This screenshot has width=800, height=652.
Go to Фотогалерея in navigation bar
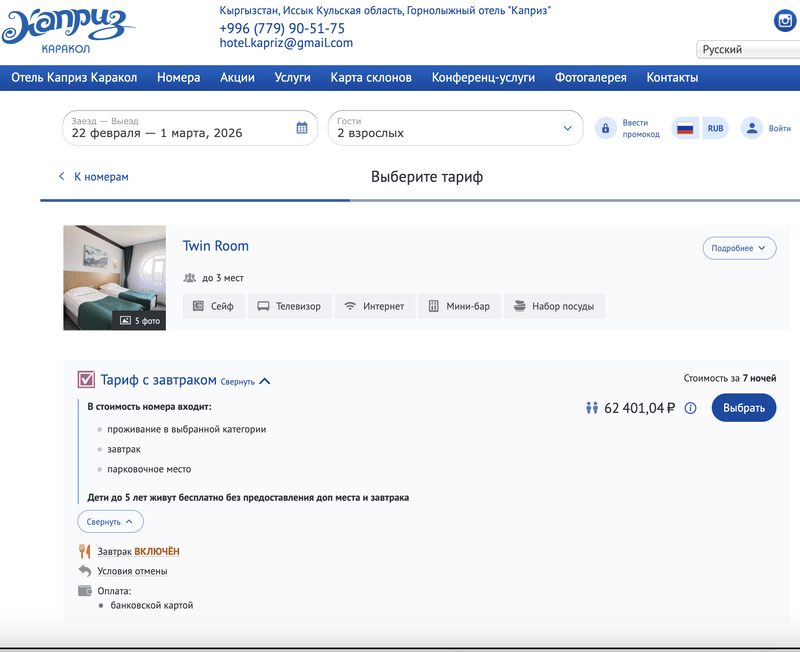(x=590, y=77)
